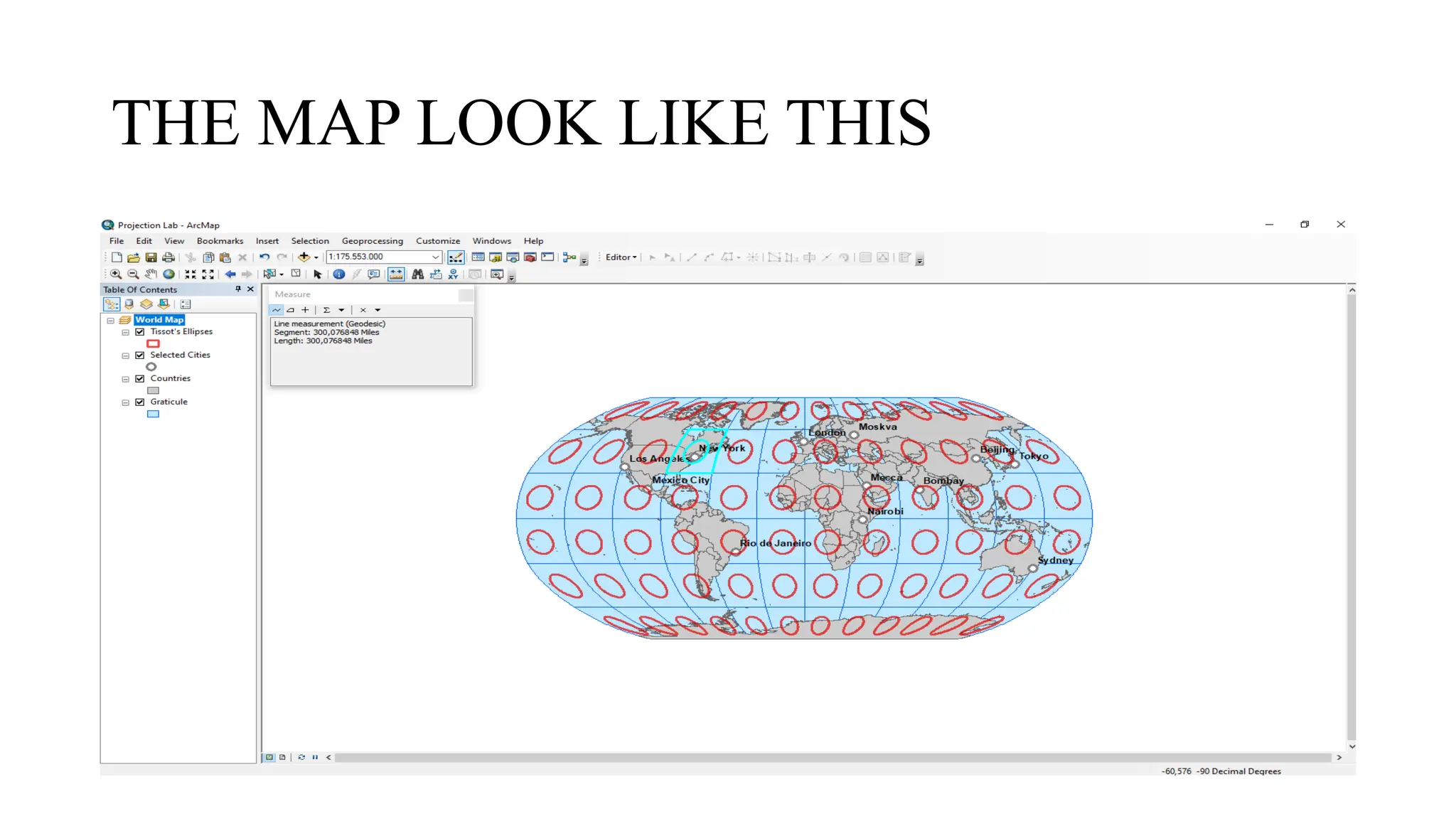Viewport: 1456px width, 819px height.
Task: Open the Geoprocessing menu
Action: (x=373, y=241)
